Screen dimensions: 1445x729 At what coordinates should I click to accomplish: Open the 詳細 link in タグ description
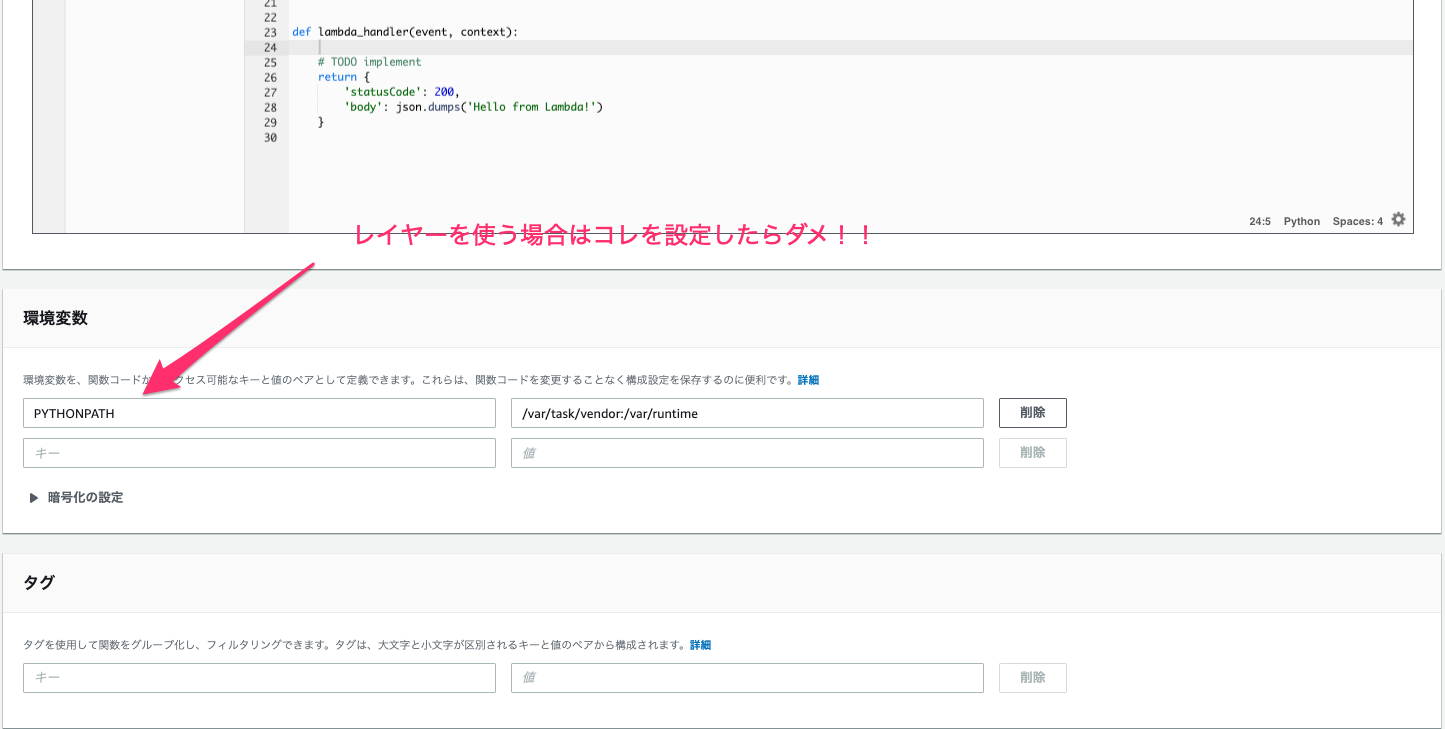700,645
